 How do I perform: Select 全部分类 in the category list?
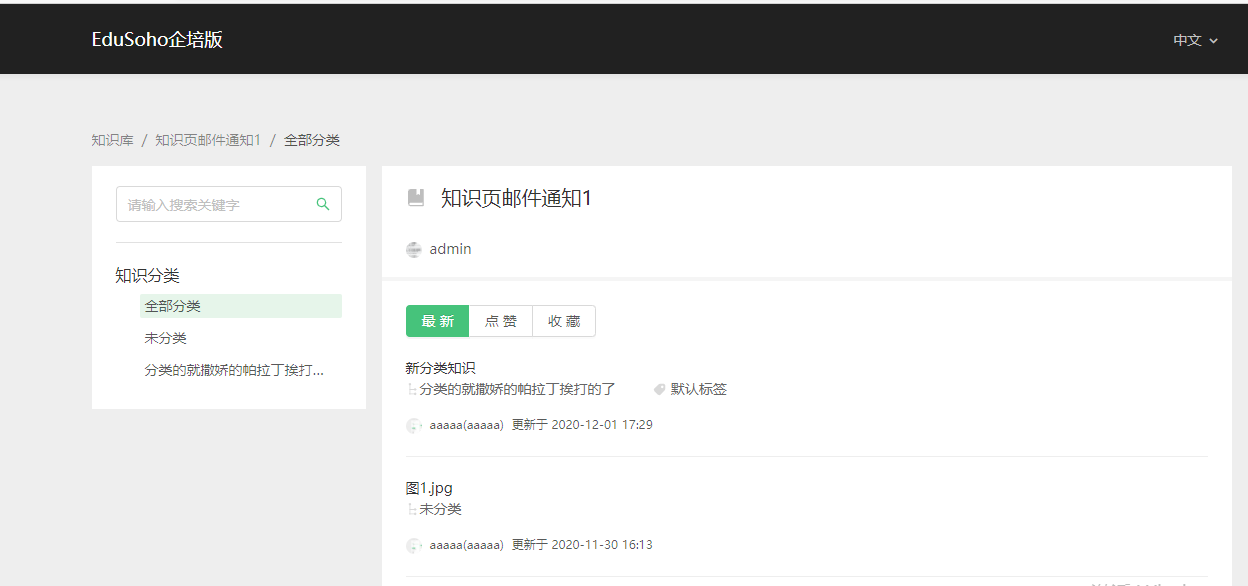click(x=173, y=306)
